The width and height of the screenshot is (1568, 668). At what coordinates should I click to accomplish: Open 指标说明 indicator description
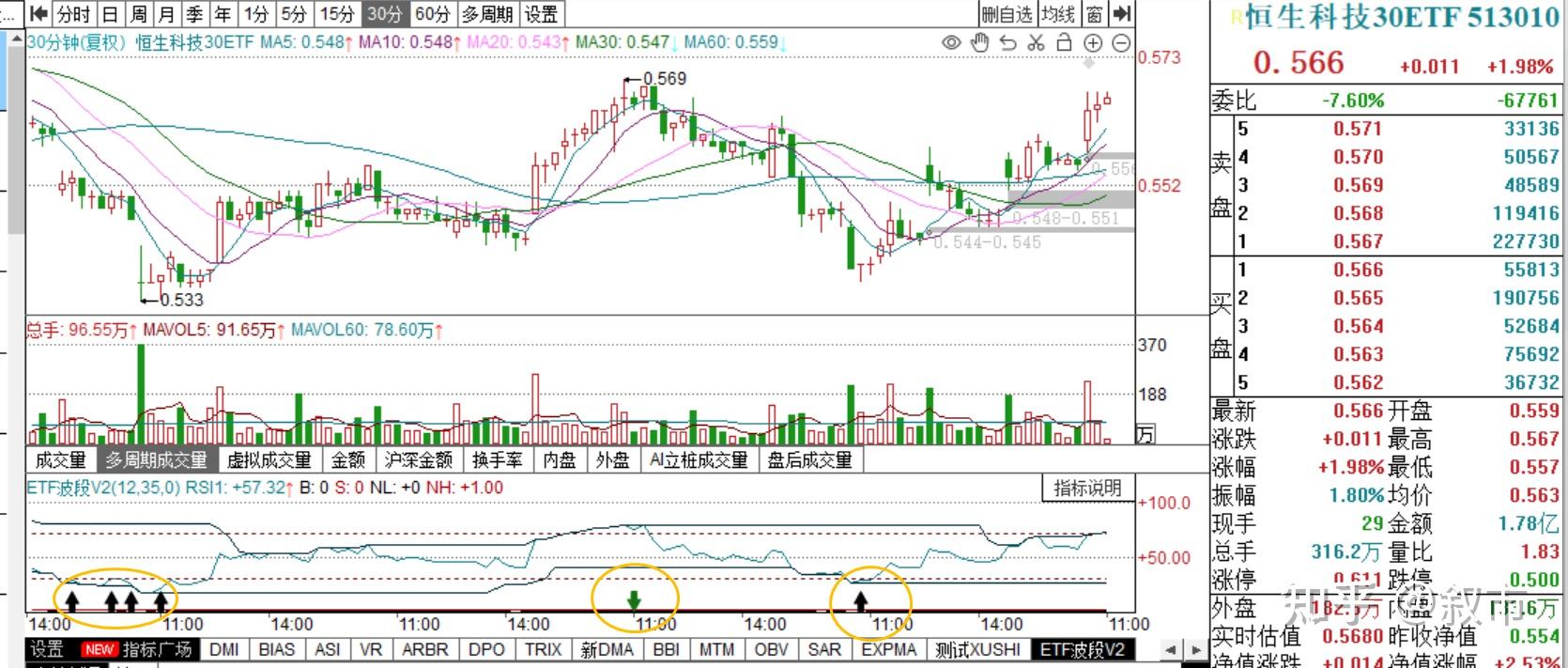(x=1087, y=488)
